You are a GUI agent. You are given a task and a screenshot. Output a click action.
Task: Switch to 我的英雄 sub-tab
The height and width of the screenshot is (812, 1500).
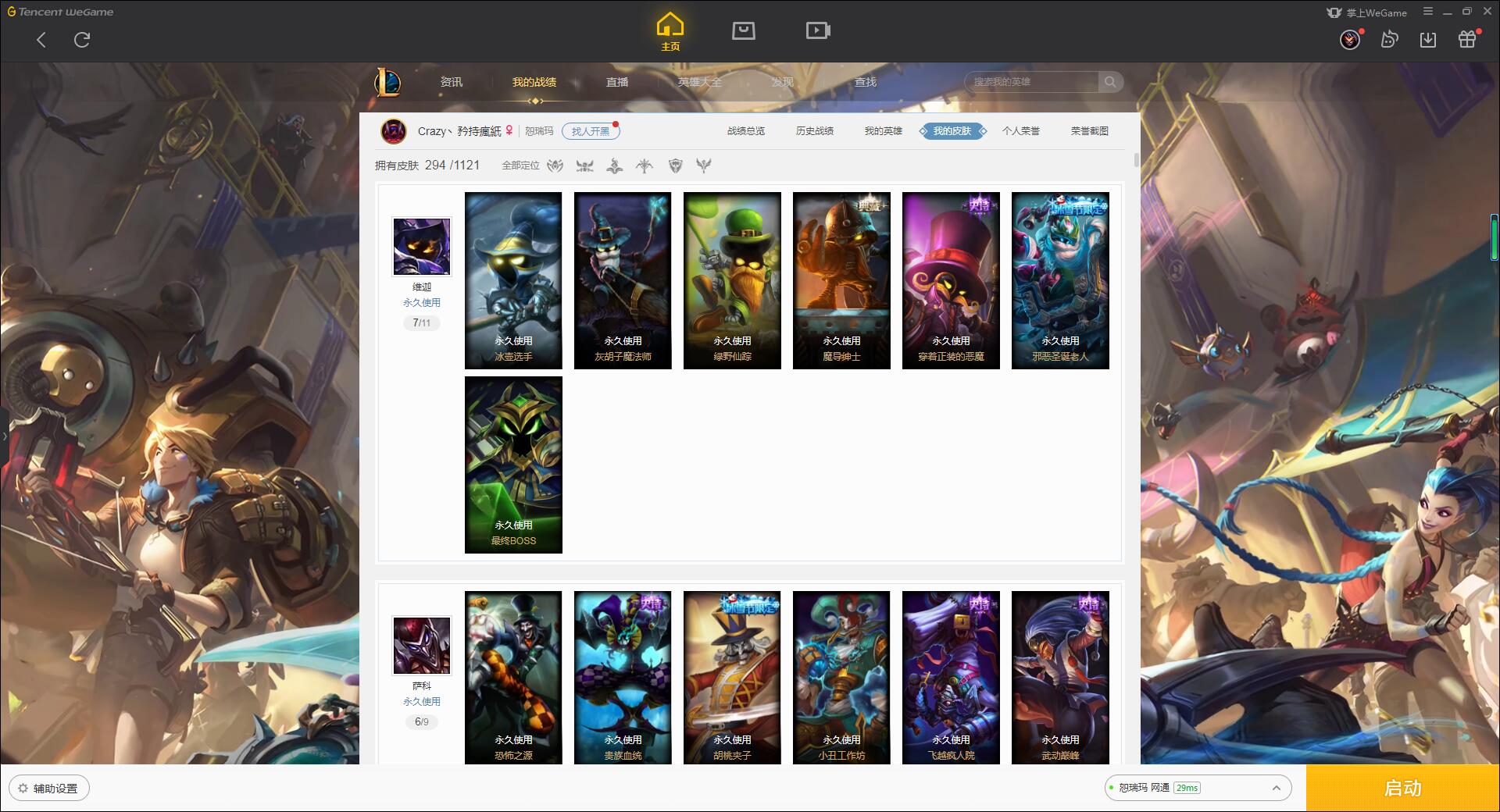[x=884, y=131]
